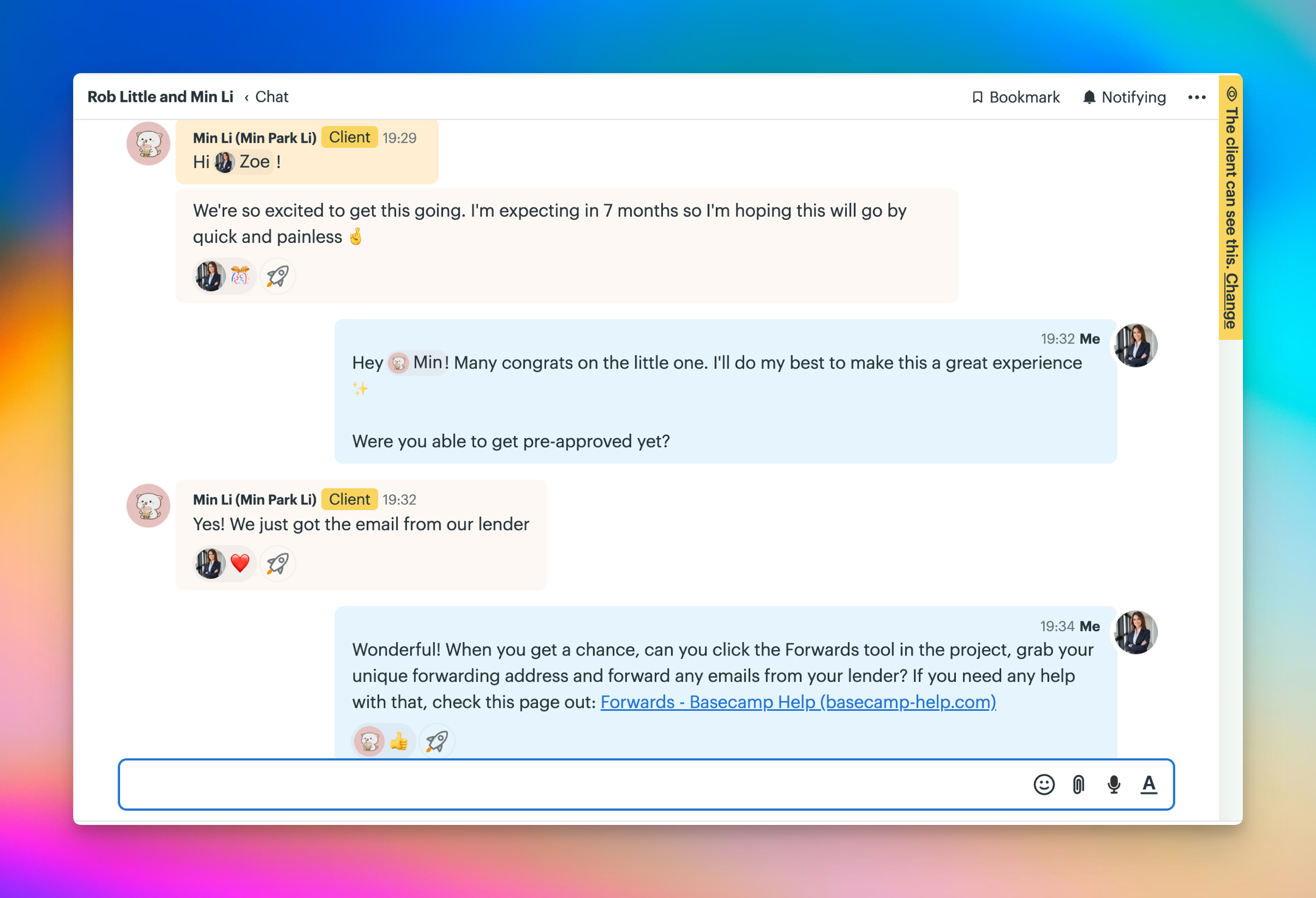Click the 19:34 Me timestamp
Screen dimensions: 1316x898
click(x=1057, y=626)
